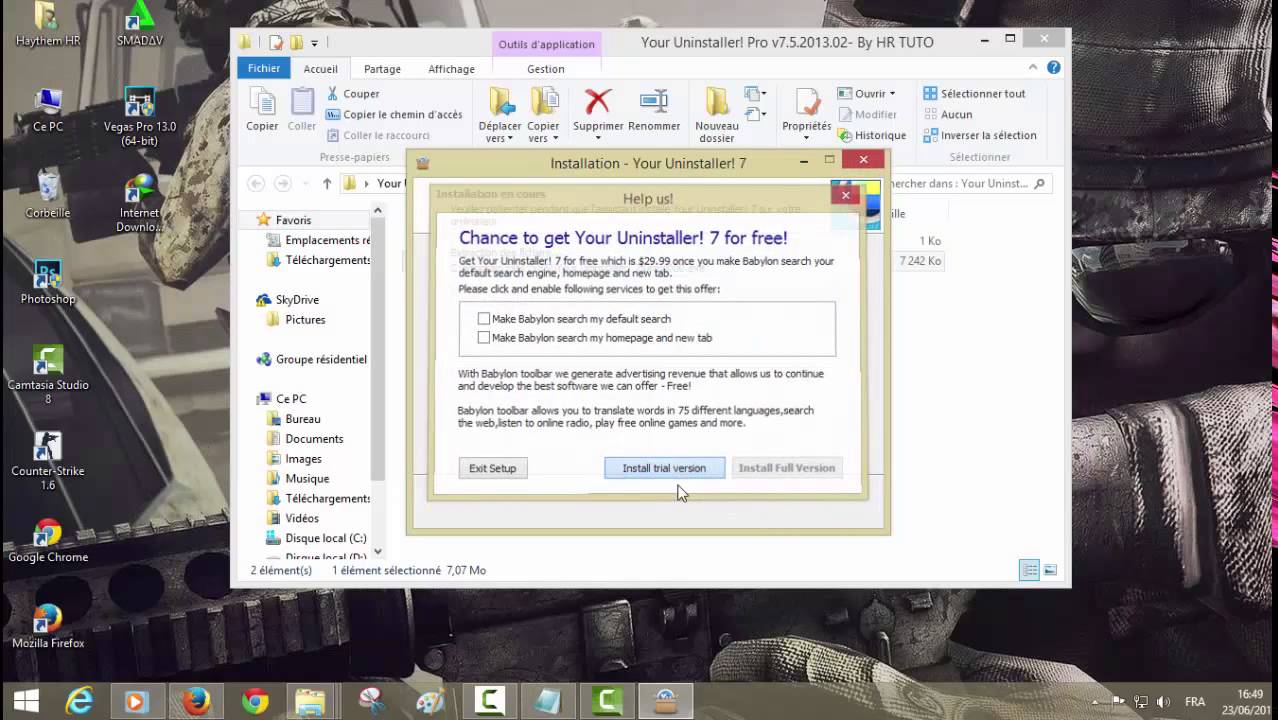Select SkyDrive in navigation pane
This screenshot has height=720, width=1278.
coord(297,300)
